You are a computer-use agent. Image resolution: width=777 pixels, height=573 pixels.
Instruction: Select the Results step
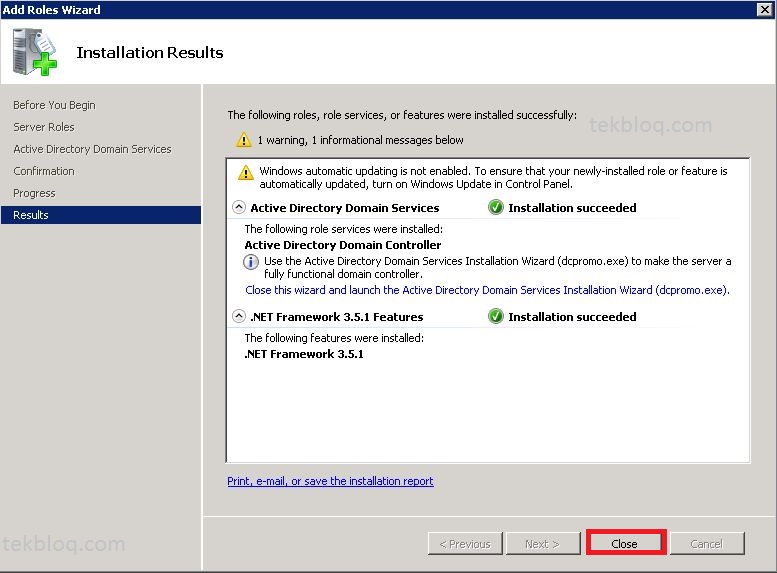pyautogui.click(x=101, y=215)
